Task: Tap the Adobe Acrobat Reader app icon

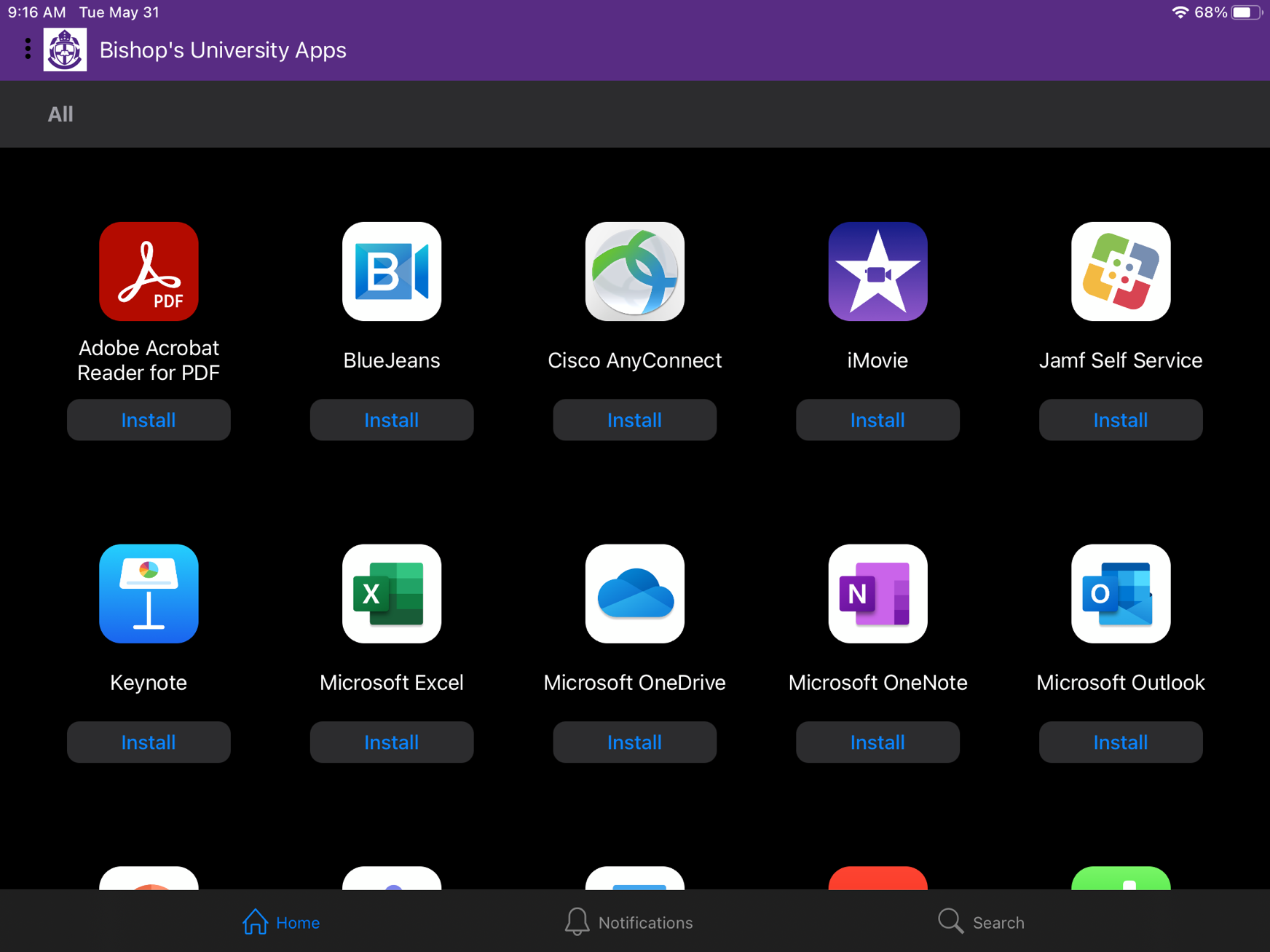Action: pyautogui.click(x=149, y=271)
